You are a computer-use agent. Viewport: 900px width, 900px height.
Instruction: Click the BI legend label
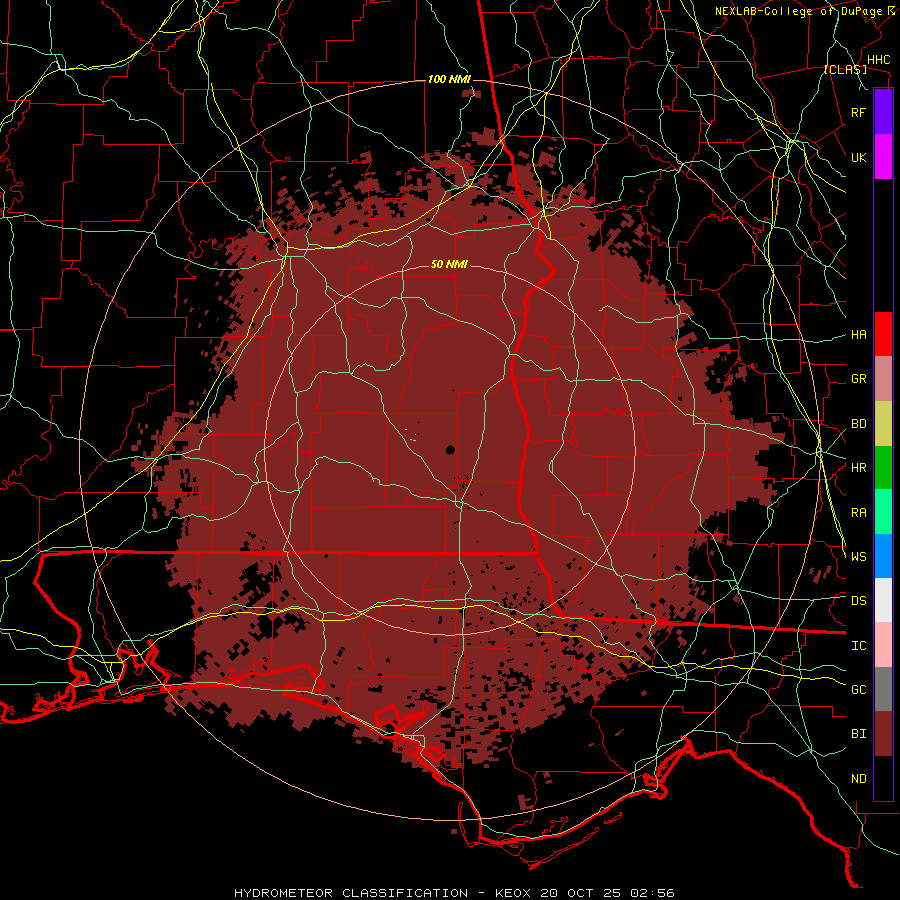tap(858, 734)
